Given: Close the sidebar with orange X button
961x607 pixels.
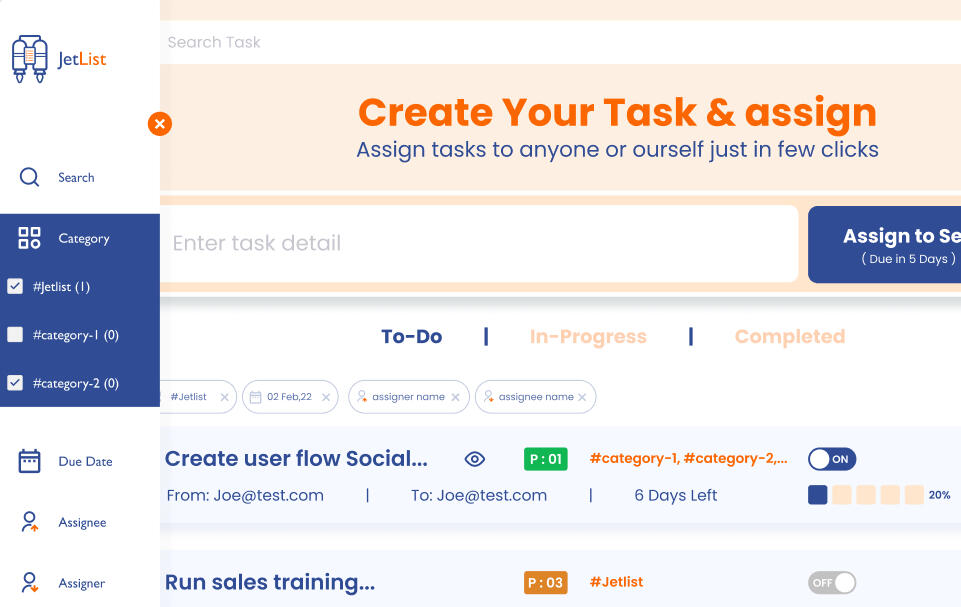Looking at the screenshot, I should pyautogui.click(x=159, y=124).
